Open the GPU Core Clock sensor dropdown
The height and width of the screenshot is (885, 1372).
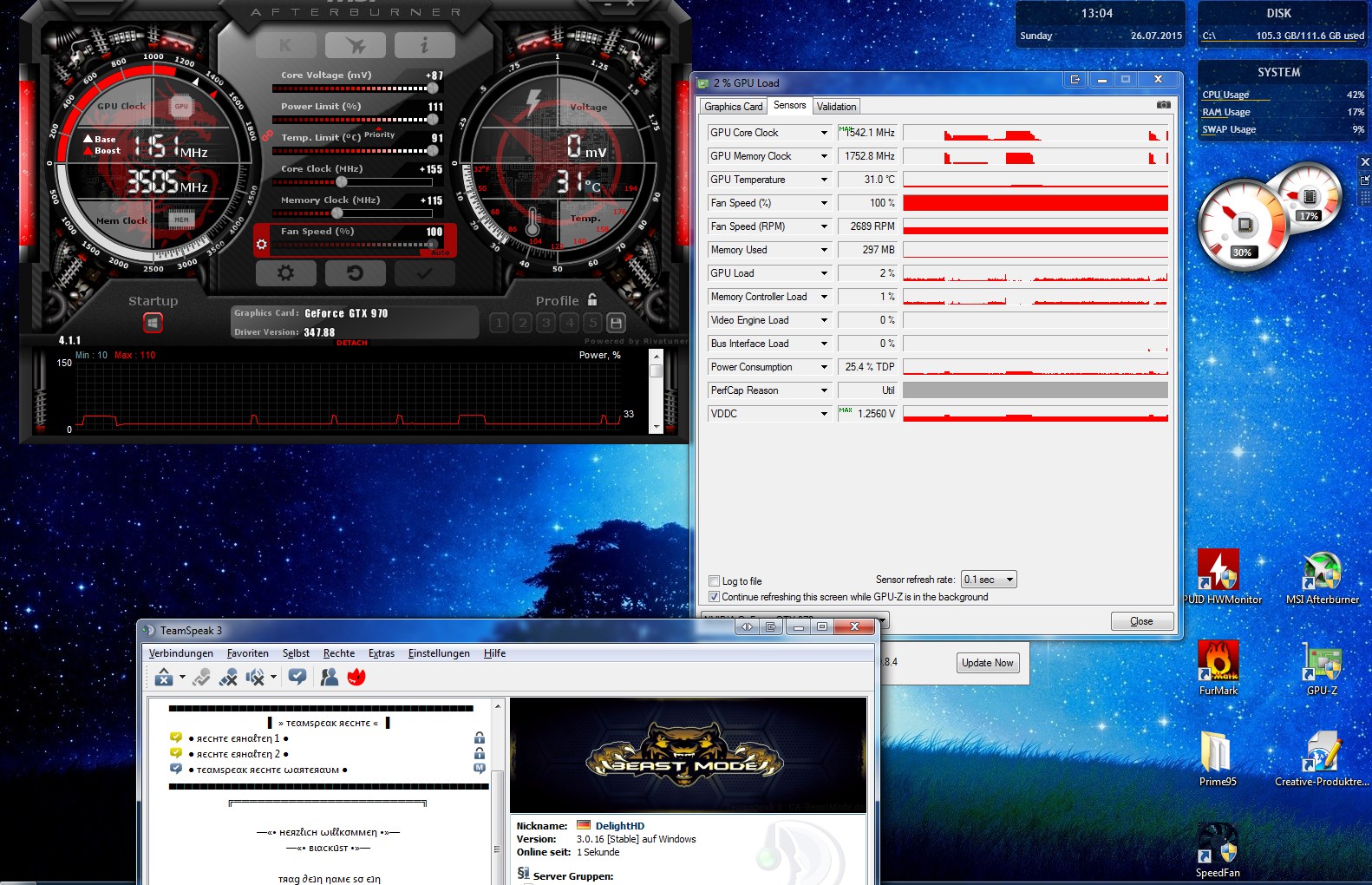(x=824, y=133)
